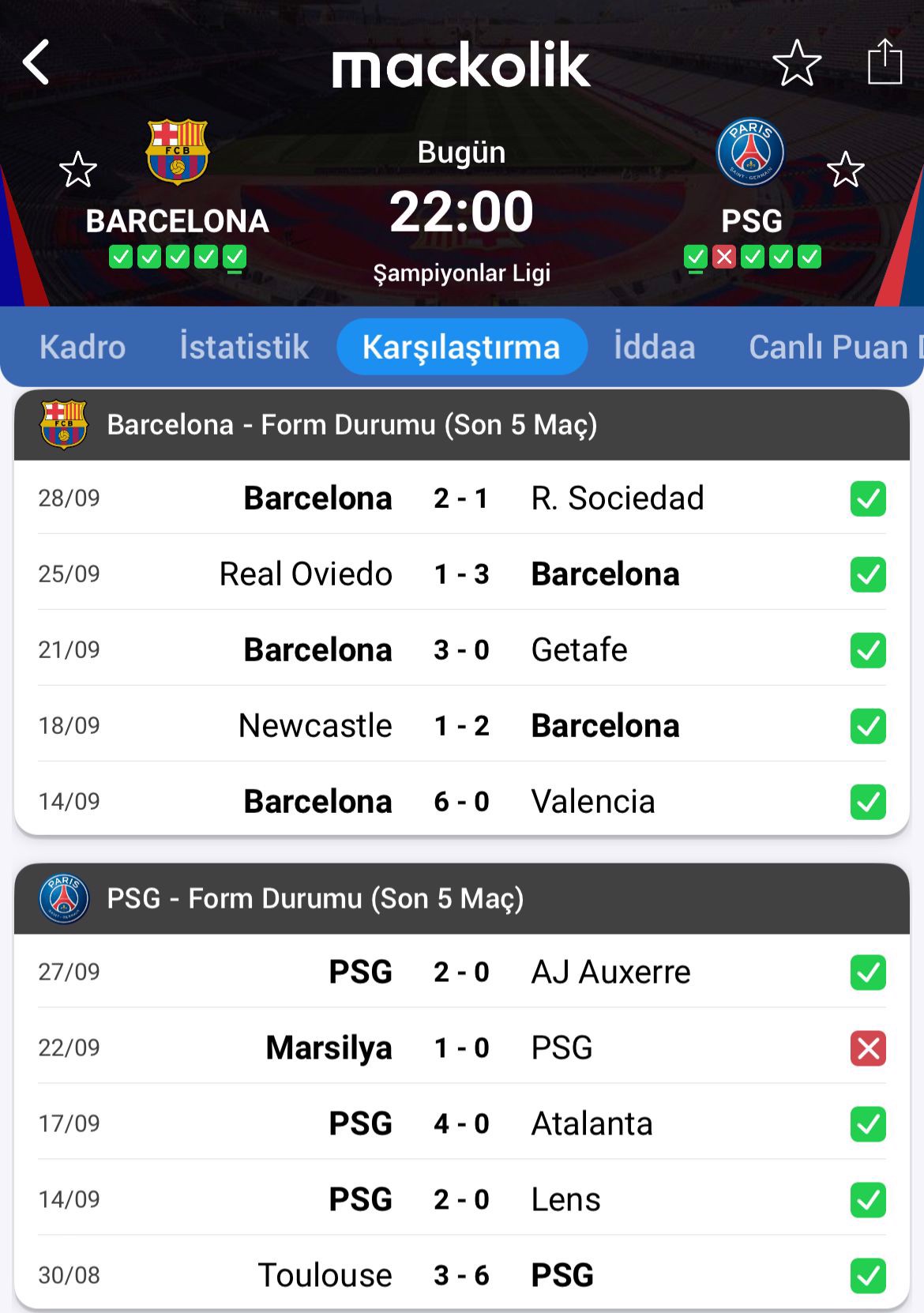Tap the PSG crest in the match header
This screenshot has height=1313, width=924.
(750, 152)
